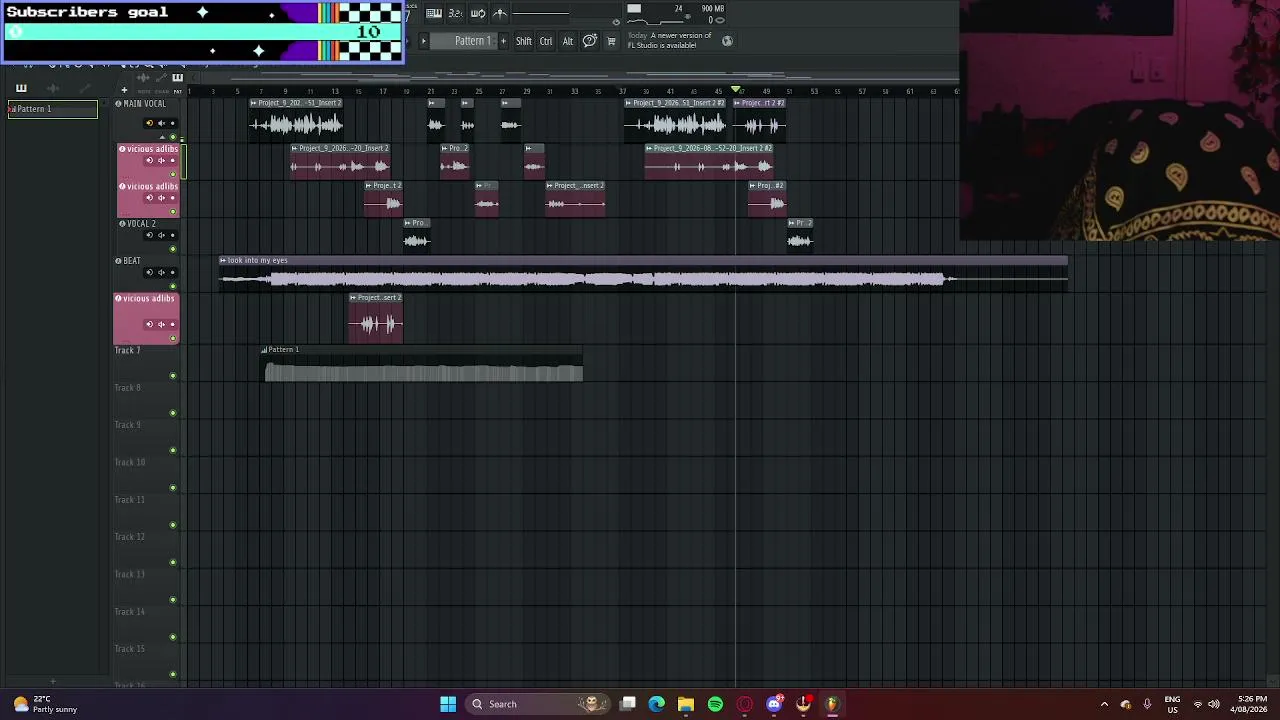Click the green playhead marker on the timeline
Screen dimensions: 1280x720
click(x=736, y=91)
